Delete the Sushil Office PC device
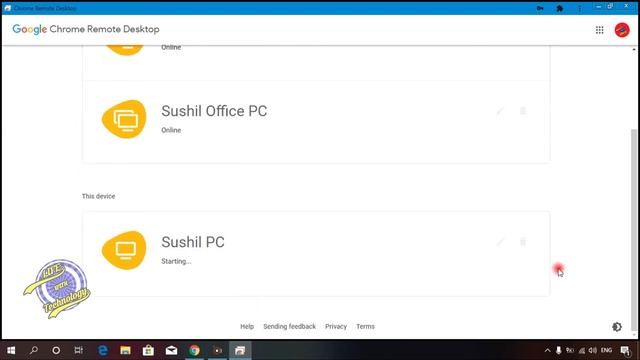This screenshot has height=360, width=640. pos(523,111)
